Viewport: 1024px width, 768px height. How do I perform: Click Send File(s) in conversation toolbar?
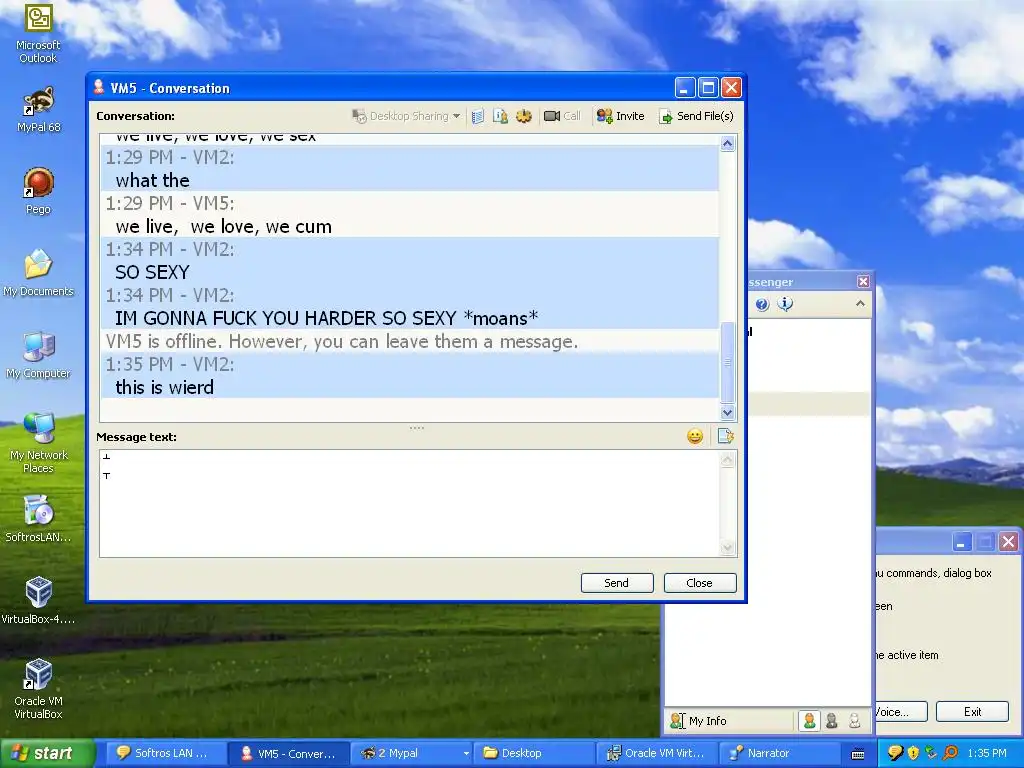click(696, 116)
